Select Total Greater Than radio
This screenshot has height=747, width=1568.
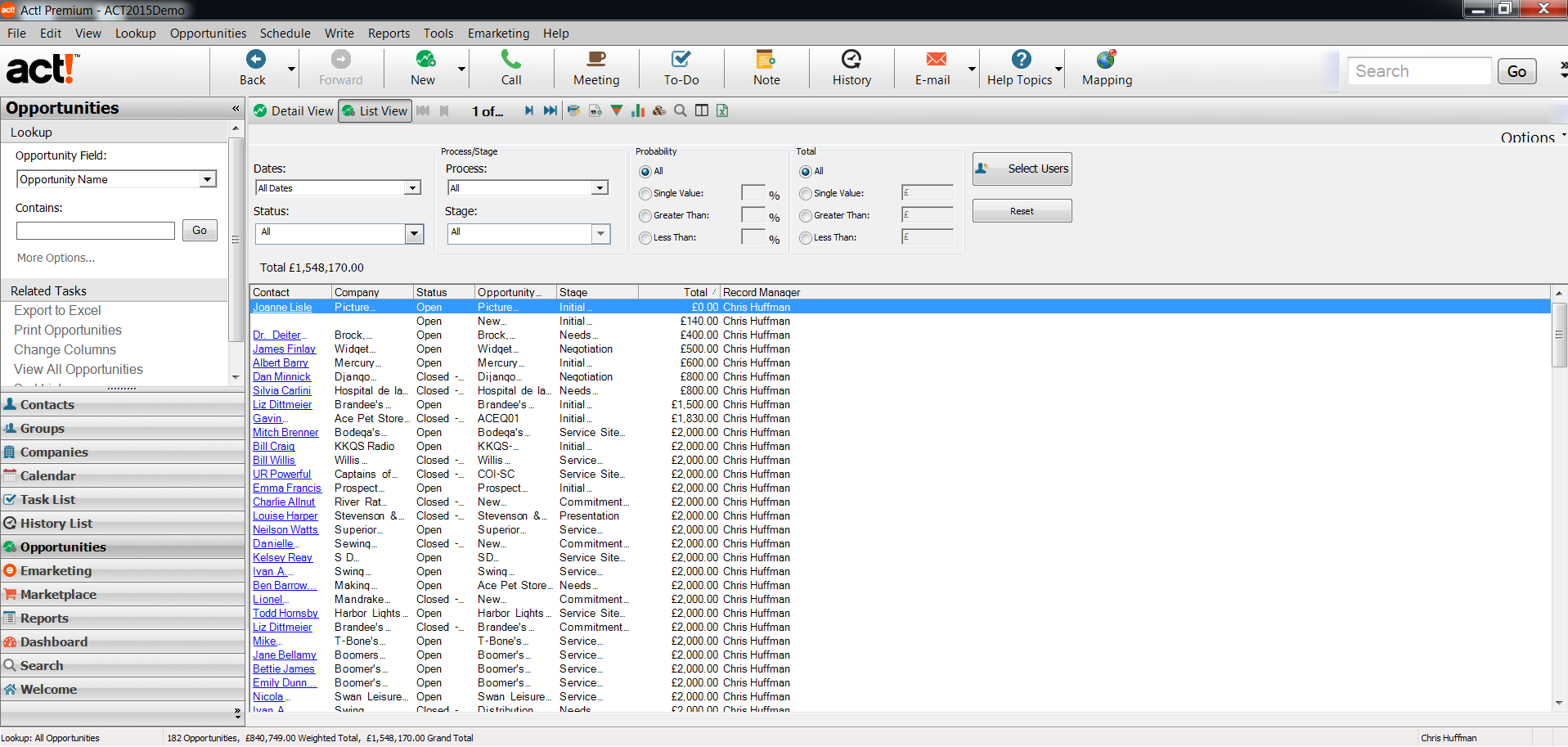(806, 216)
